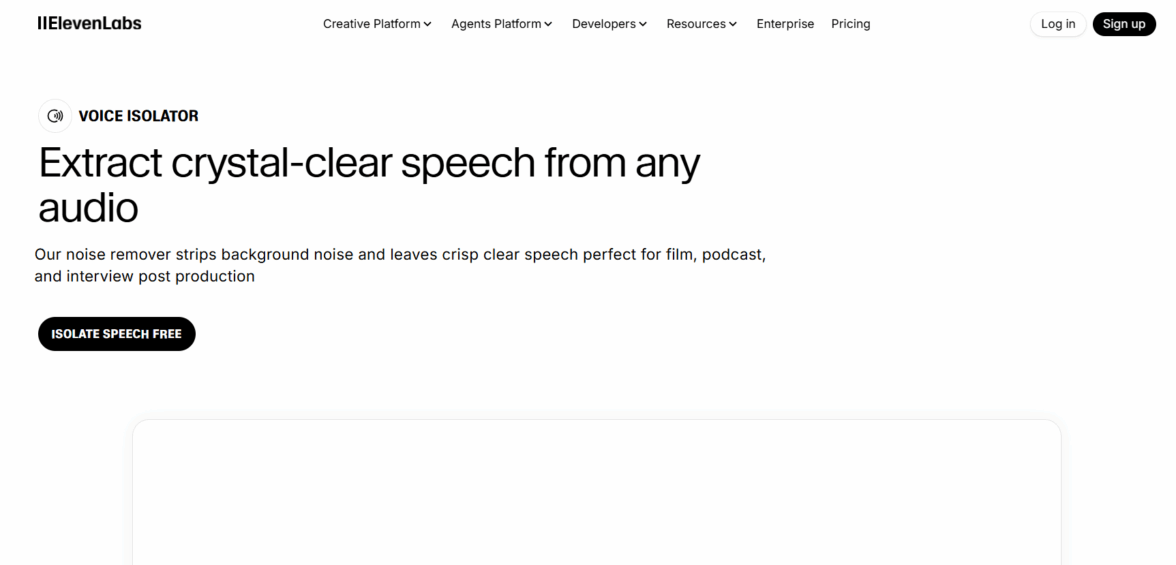The height and width of the screenshot is (565, 1176).
Task: Click the Isolate Speech Free button
Action: point(117,334)
